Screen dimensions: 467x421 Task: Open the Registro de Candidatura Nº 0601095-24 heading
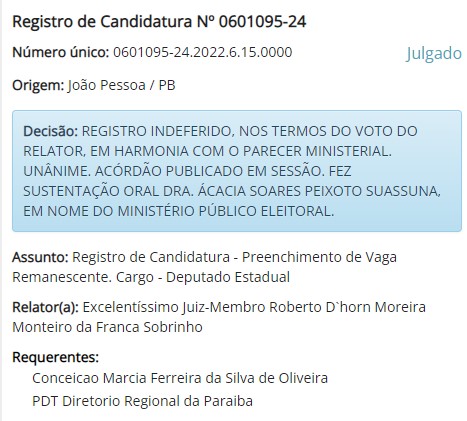click(x=159, y=22)
